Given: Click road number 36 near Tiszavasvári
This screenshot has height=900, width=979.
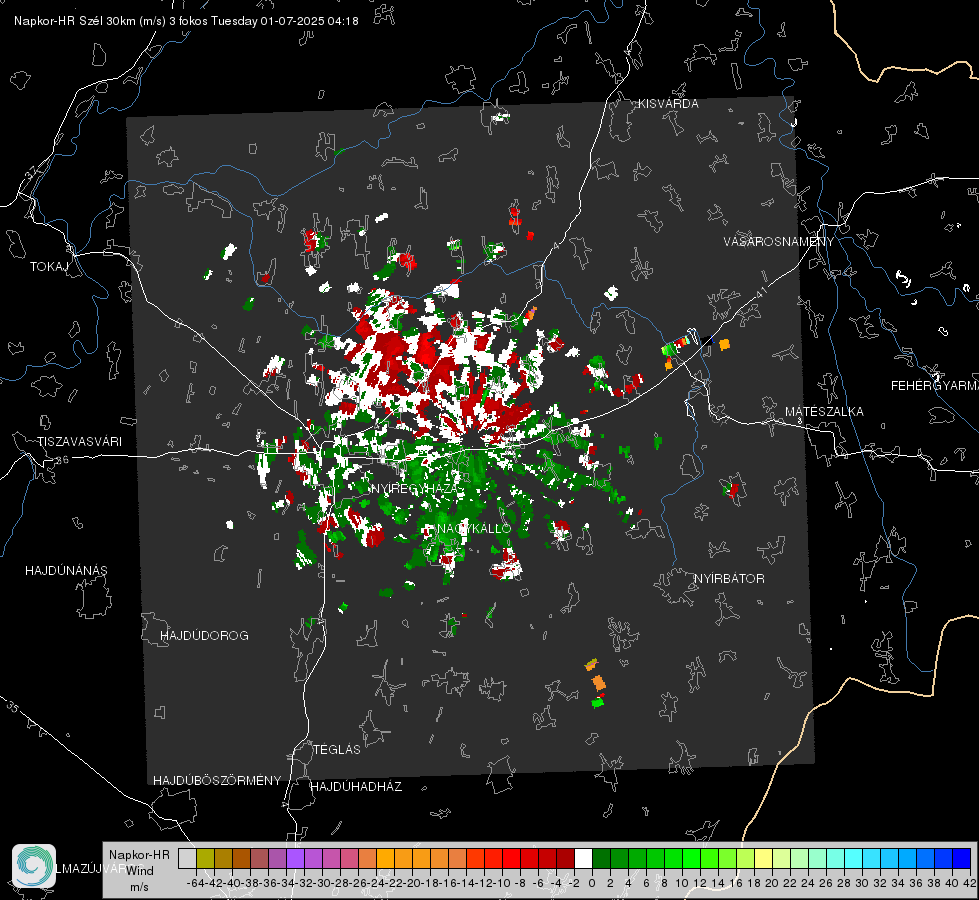Looking at the screenshot, I should click(x=63, y=460).
